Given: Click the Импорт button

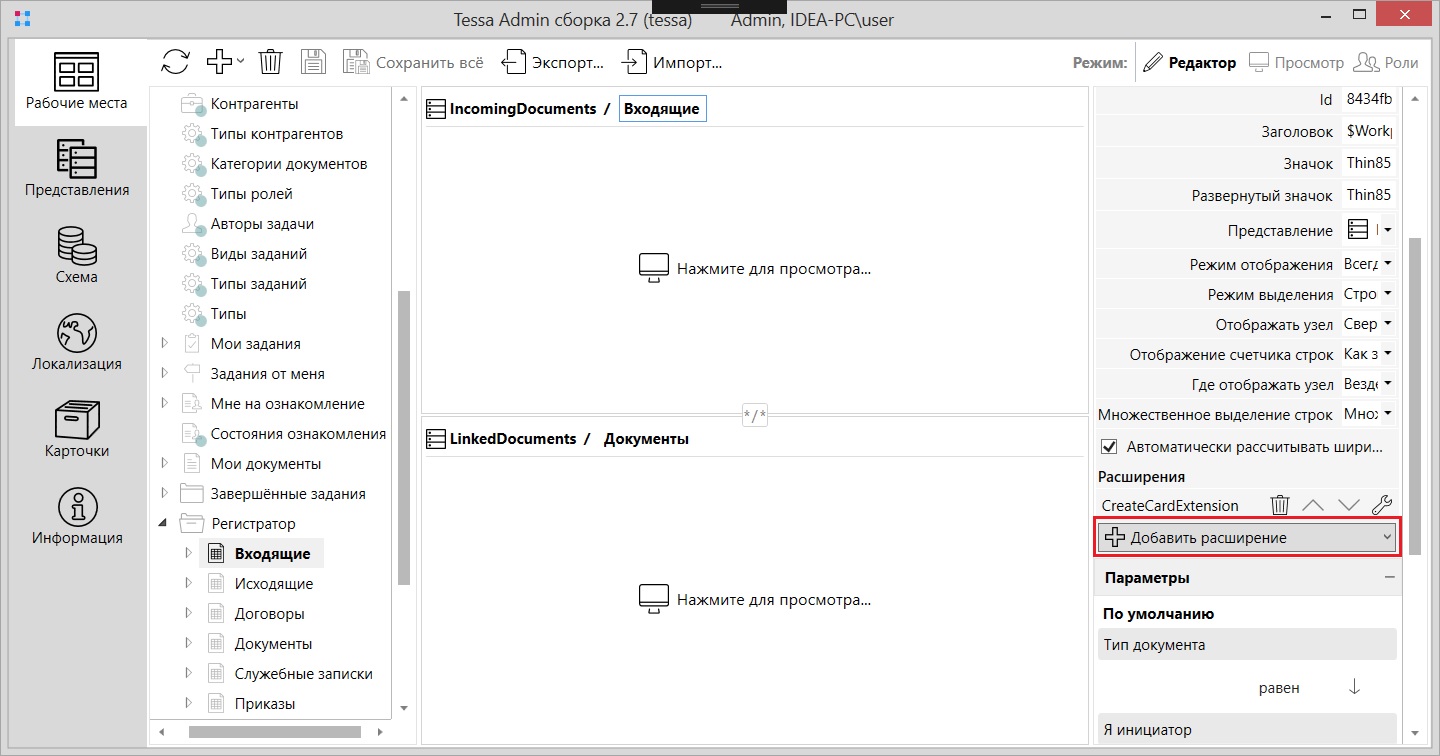Looking at the screenshot, I should click(673, 62).
